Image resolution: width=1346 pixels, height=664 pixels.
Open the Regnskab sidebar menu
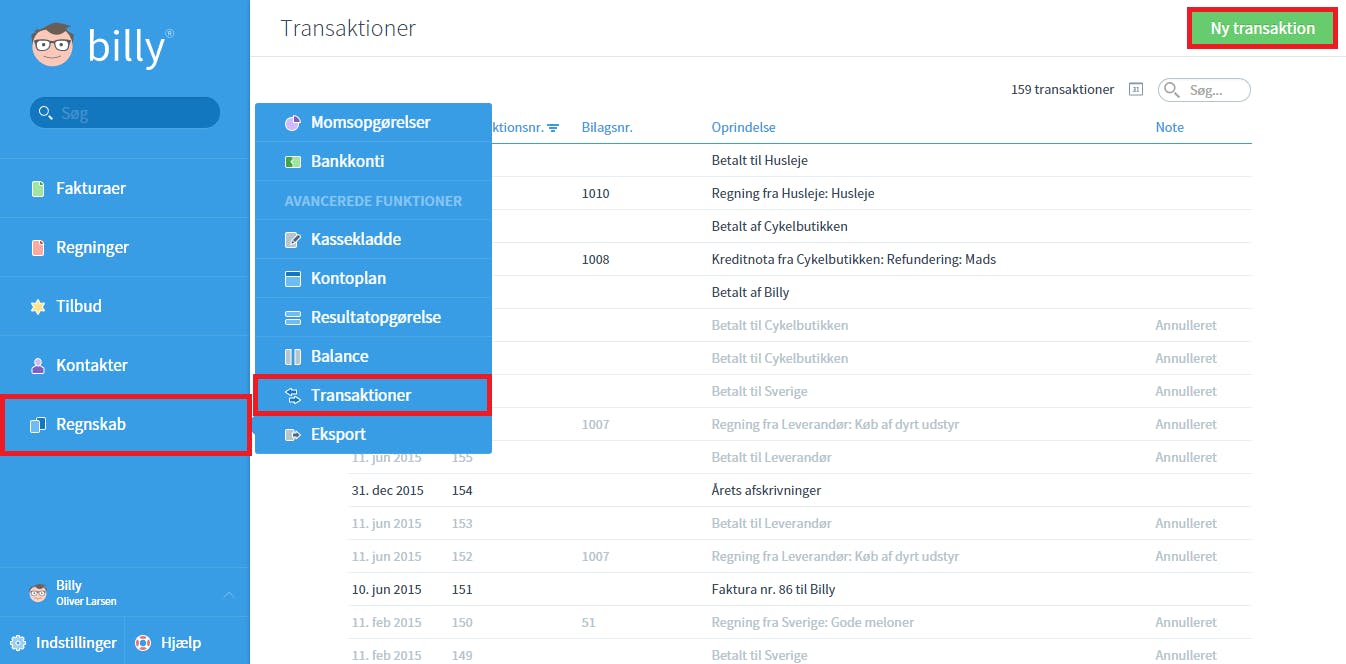coord(125,425)
